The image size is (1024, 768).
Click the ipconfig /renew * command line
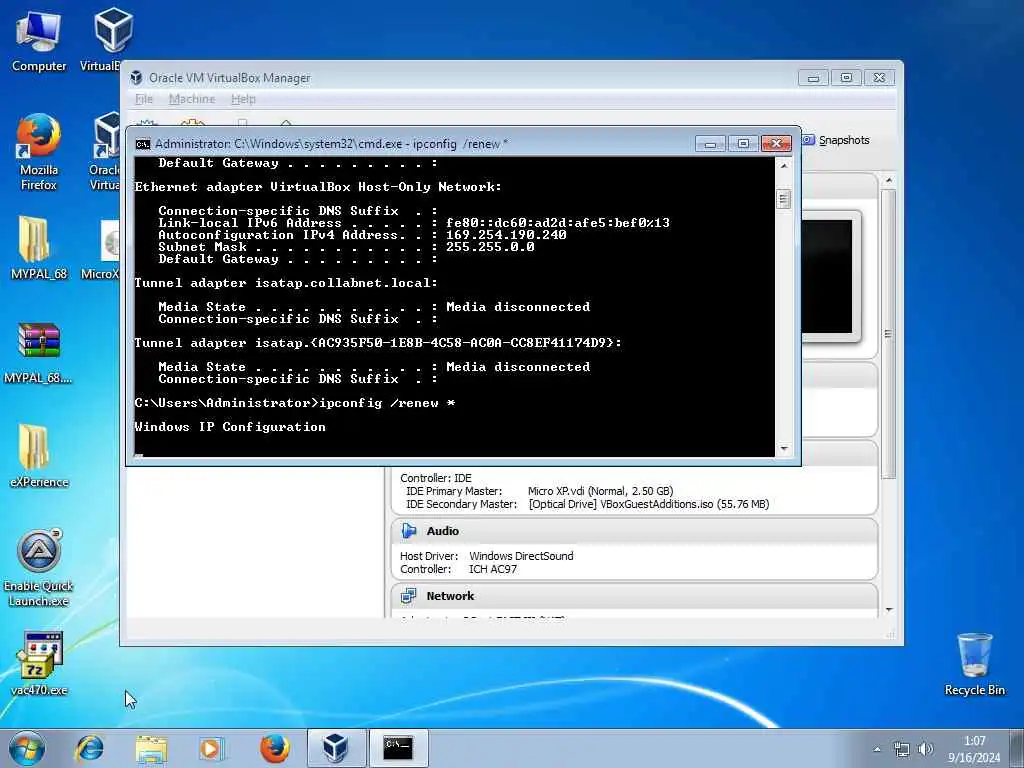(295, 403)
